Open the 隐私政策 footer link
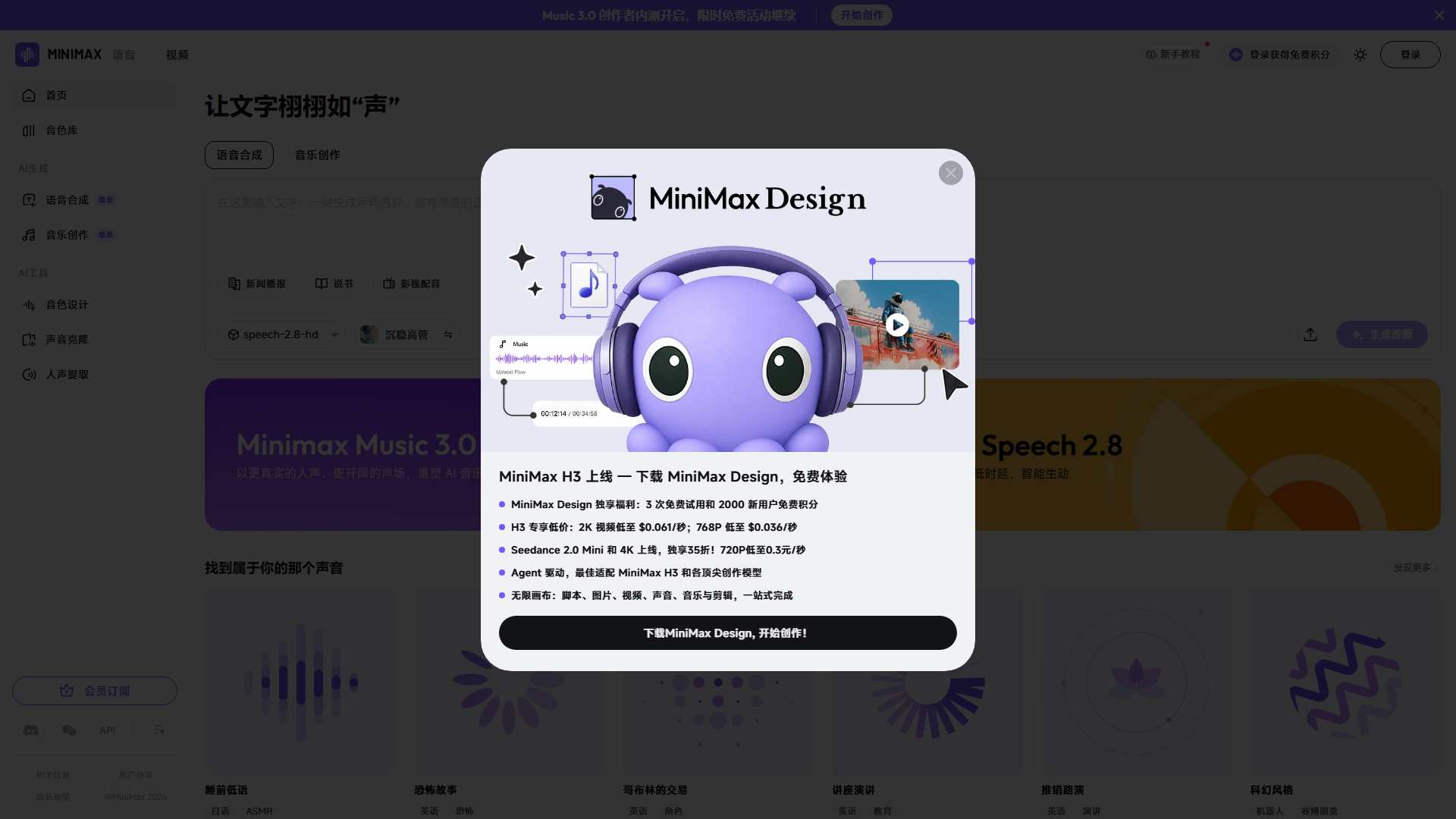The height and width of the screenshot is (819, 1456). 53,797
